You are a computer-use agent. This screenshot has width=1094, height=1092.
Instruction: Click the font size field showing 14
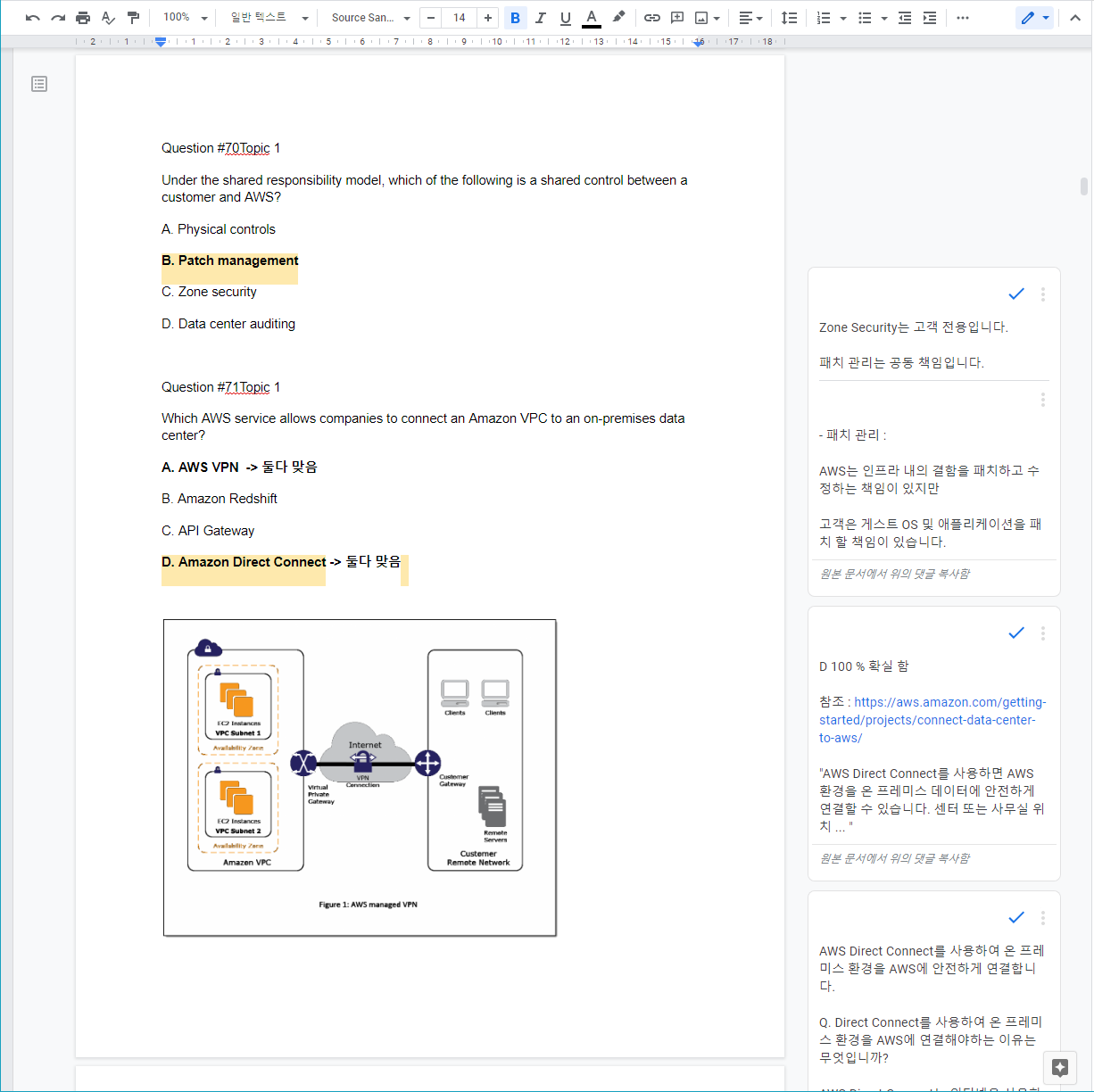pyautogui.click(x=460, y=18)
